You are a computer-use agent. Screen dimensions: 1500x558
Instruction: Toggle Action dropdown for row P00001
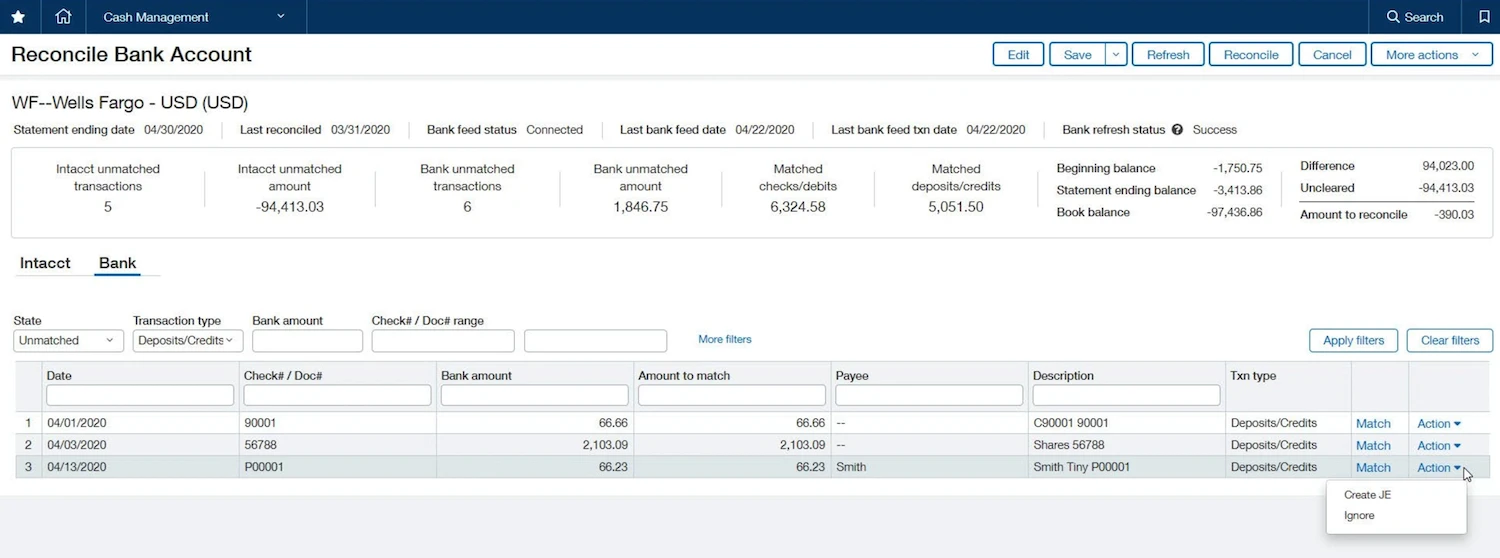click(x=1439, y=468)
